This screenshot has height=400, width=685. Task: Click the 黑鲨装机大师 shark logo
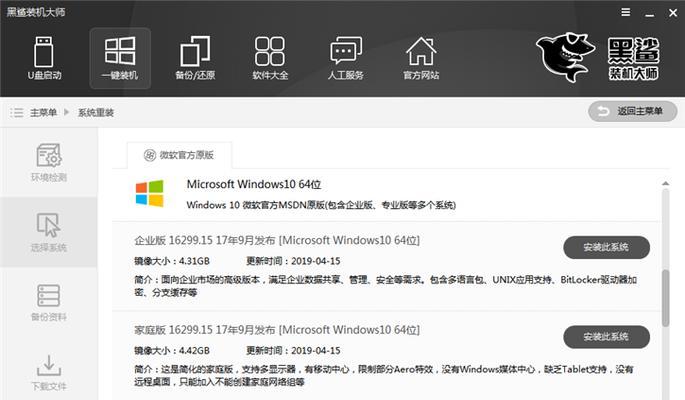(598, 57)
